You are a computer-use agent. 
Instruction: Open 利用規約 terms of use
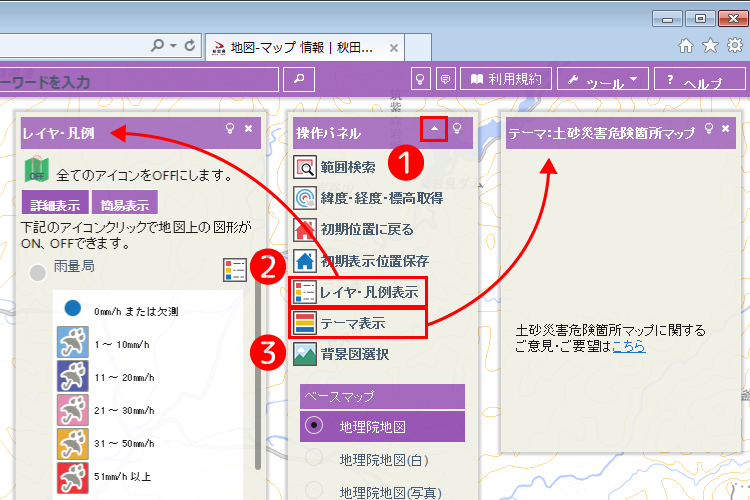506,78
